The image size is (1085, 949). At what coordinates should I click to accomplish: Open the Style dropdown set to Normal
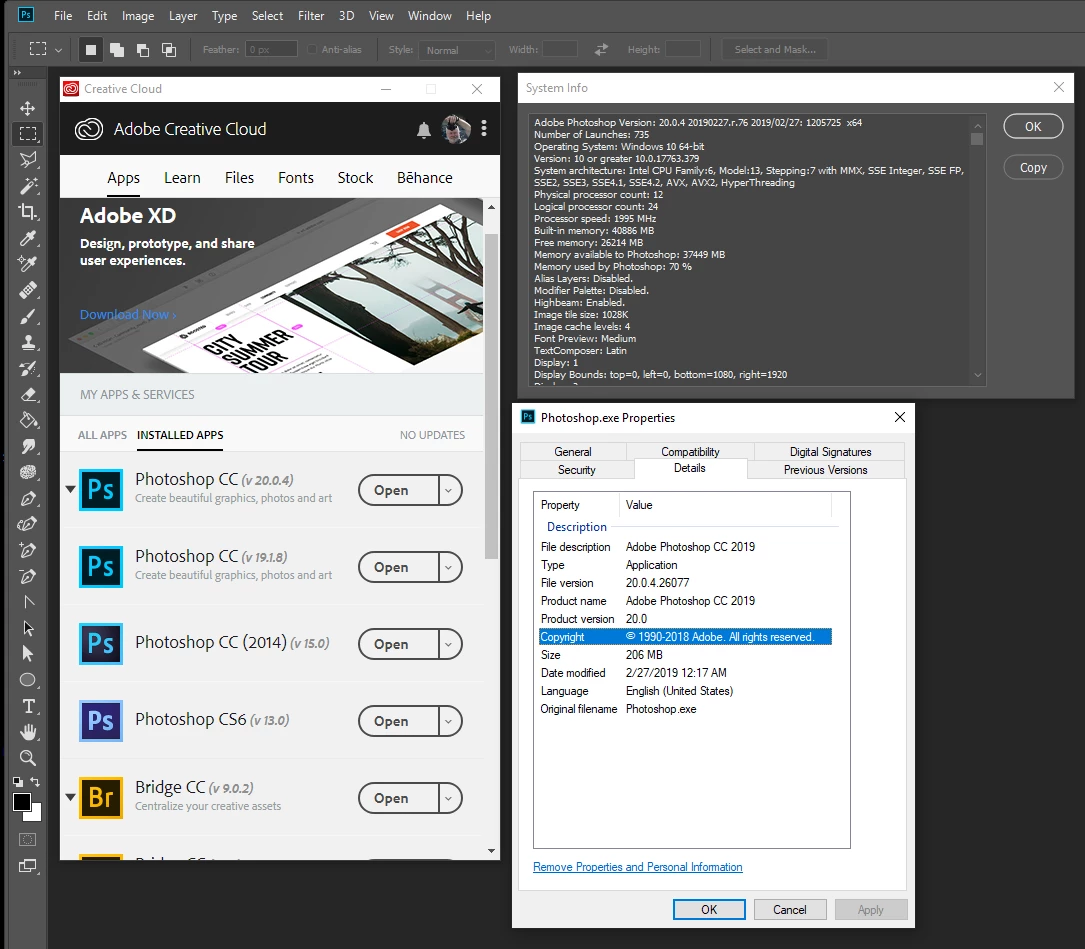[x=456, y=50]
